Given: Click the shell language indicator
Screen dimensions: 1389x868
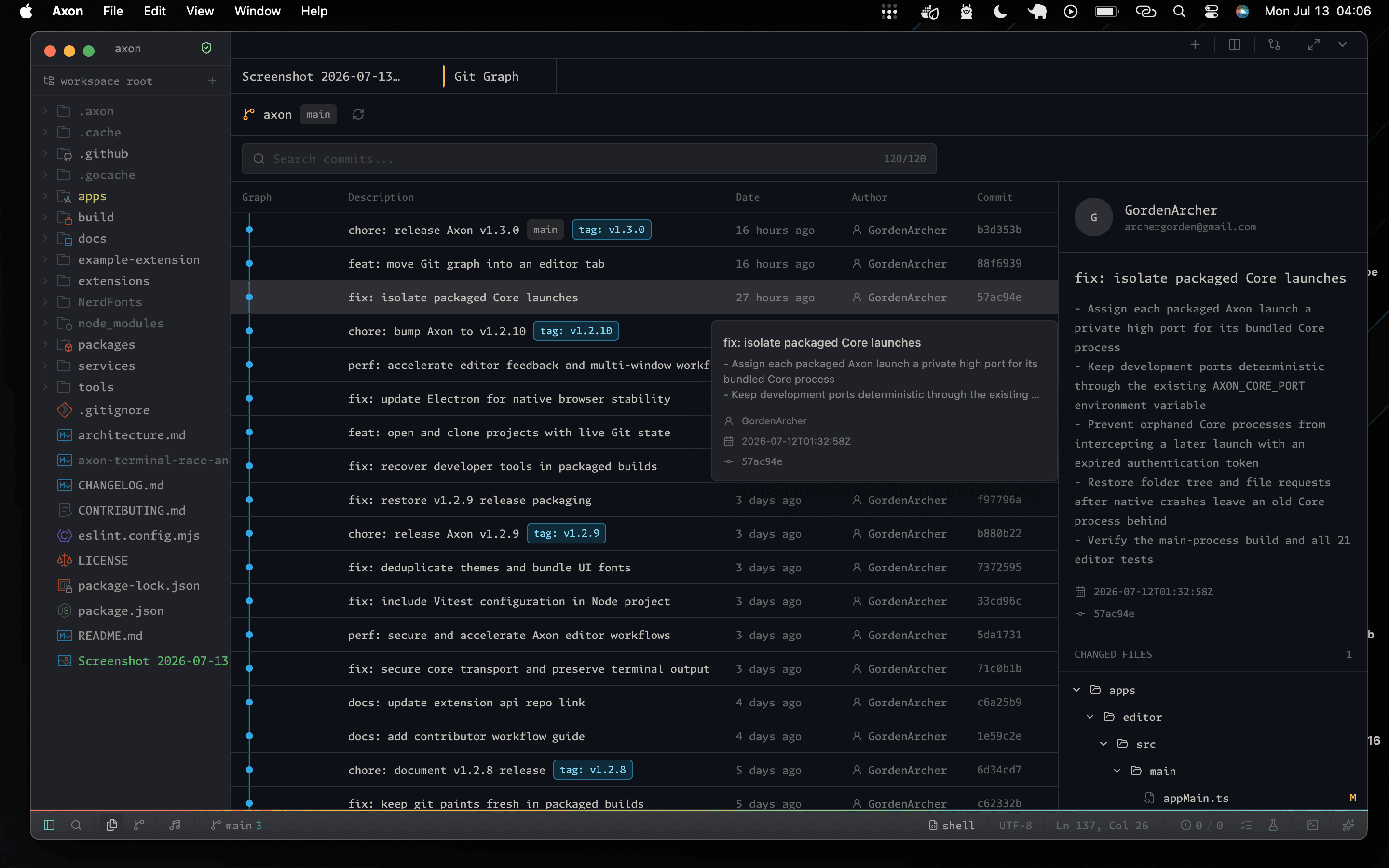Looking at the screenshot, I should pos(952,825).
